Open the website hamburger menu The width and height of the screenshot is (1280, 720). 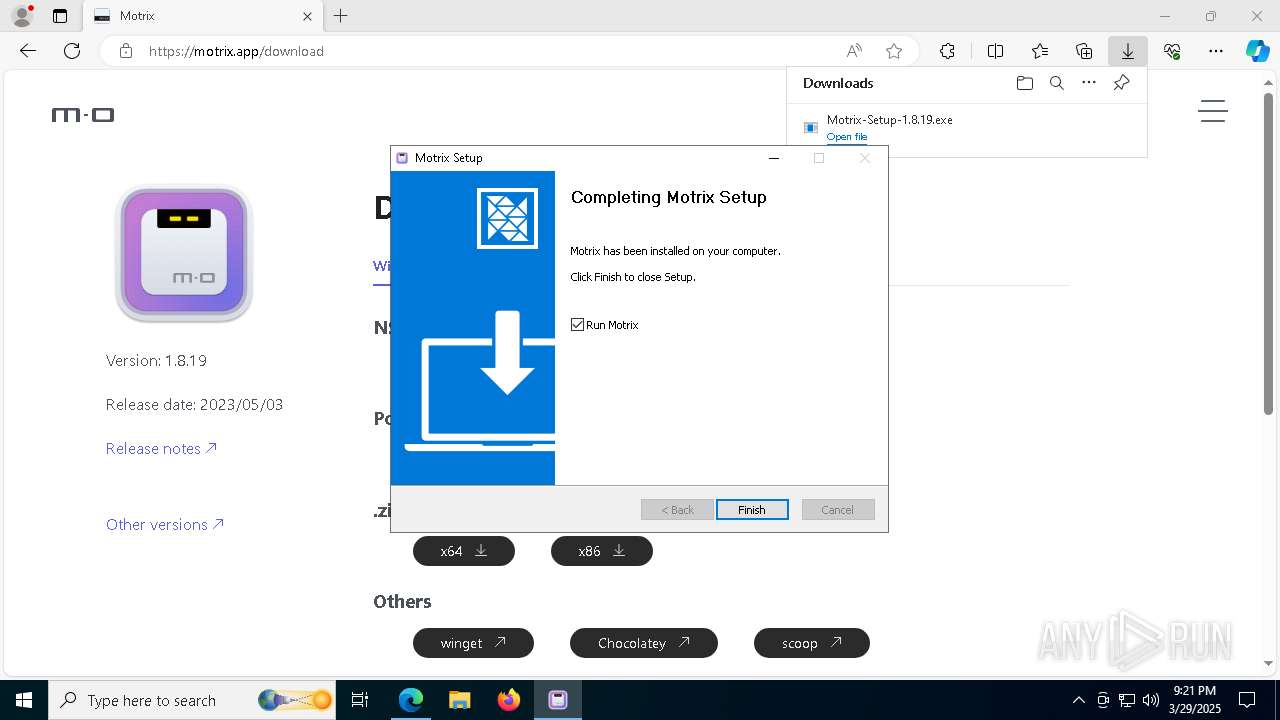click(1213, 111)
